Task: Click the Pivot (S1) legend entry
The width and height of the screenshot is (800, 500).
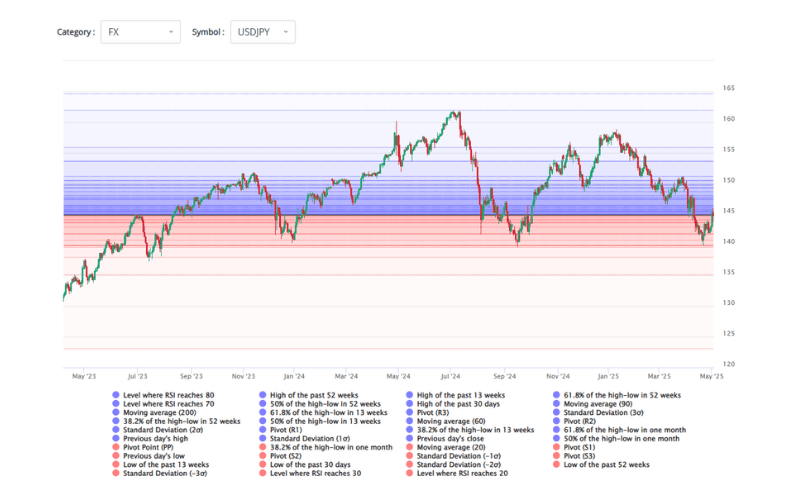Action: [574, 447]
